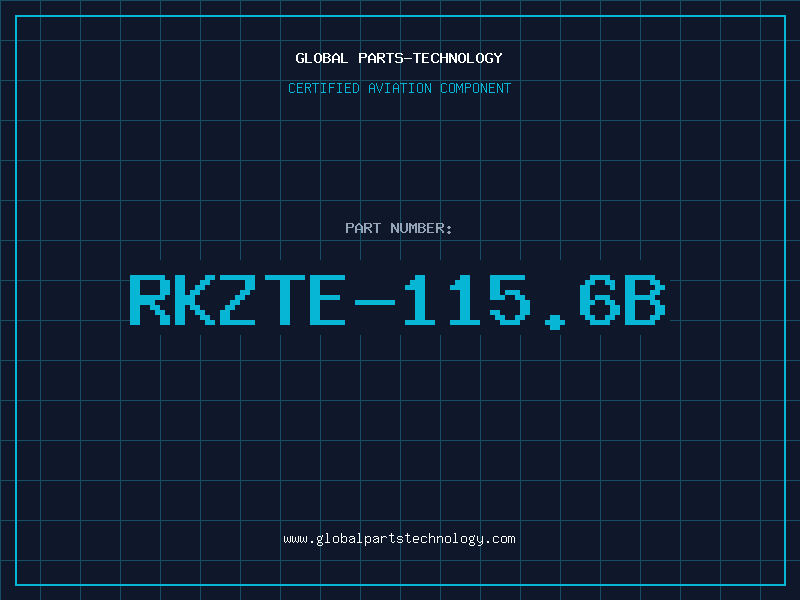This screenshot has height=600, width=800.
Task: Click the word NUMBER: in the label
Action: pos(421,228)
